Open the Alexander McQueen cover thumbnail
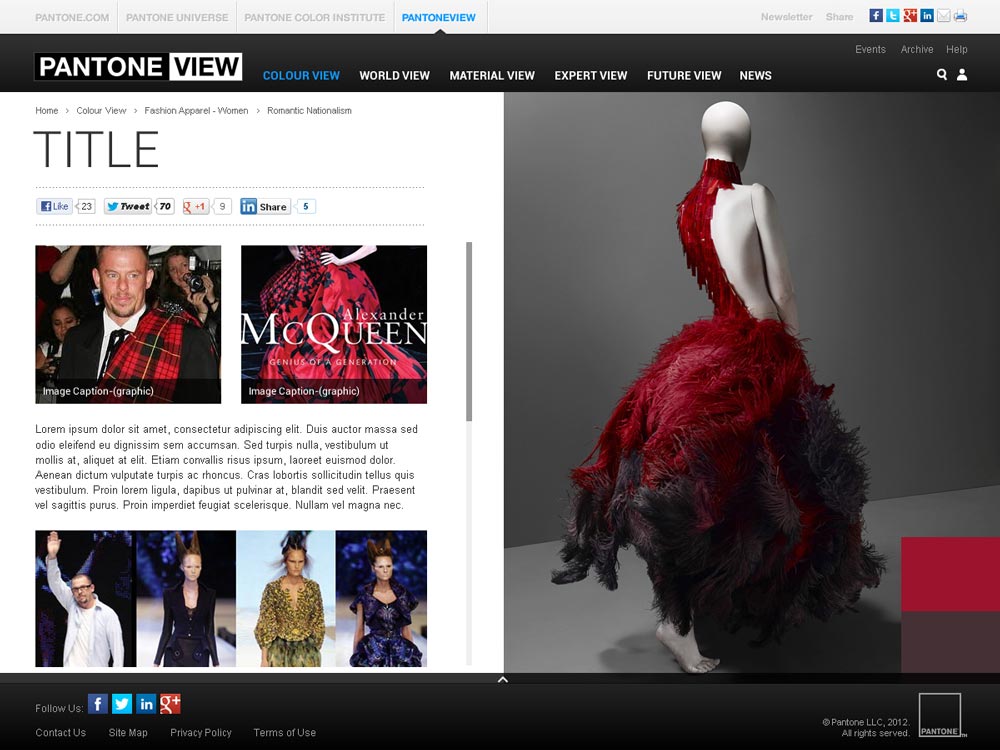This screenshot has width=1000, height=750. 334,325
